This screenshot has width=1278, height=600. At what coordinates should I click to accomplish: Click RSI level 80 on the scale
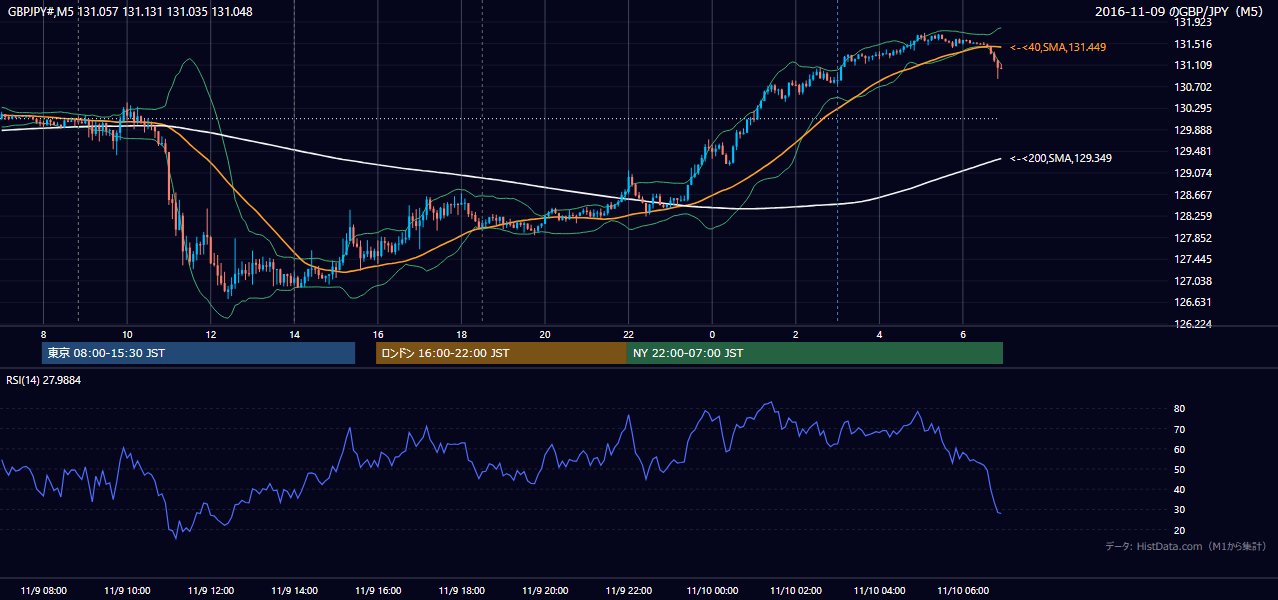click(1180, 409)
